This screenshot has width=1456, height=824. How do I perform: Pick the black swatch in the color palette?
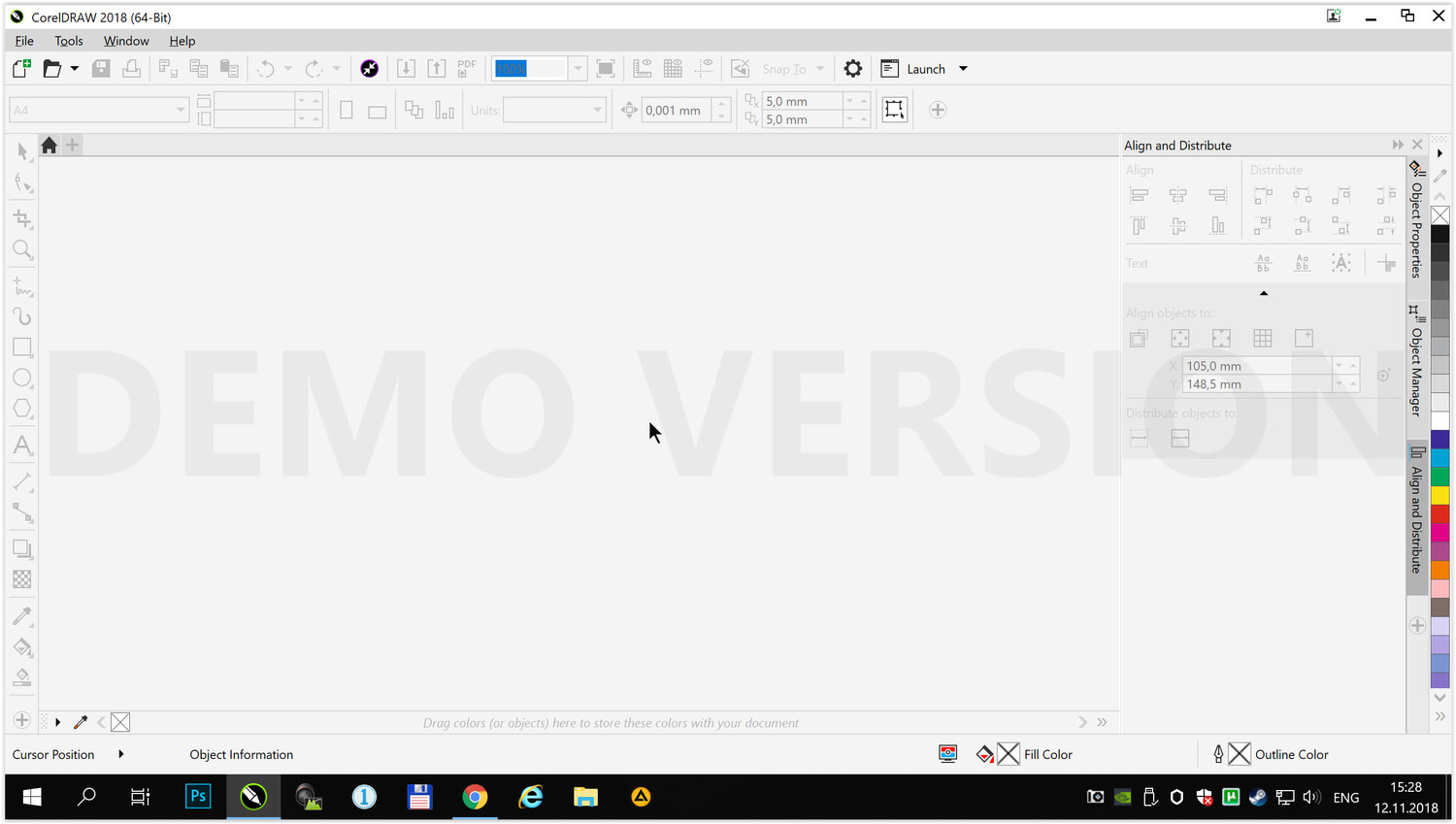[x=1440, y=234]
